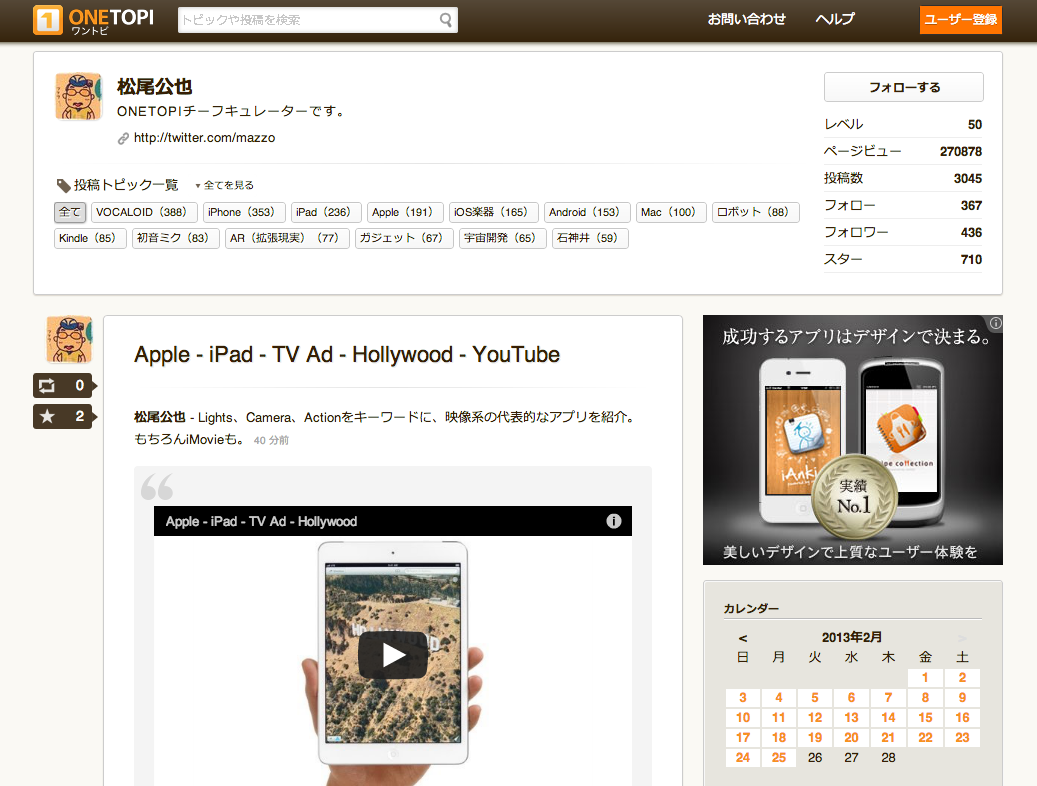Click the ユーザー登録 button
The image size is (1037, 786).
pyautogui.click(x=960, y=20)
